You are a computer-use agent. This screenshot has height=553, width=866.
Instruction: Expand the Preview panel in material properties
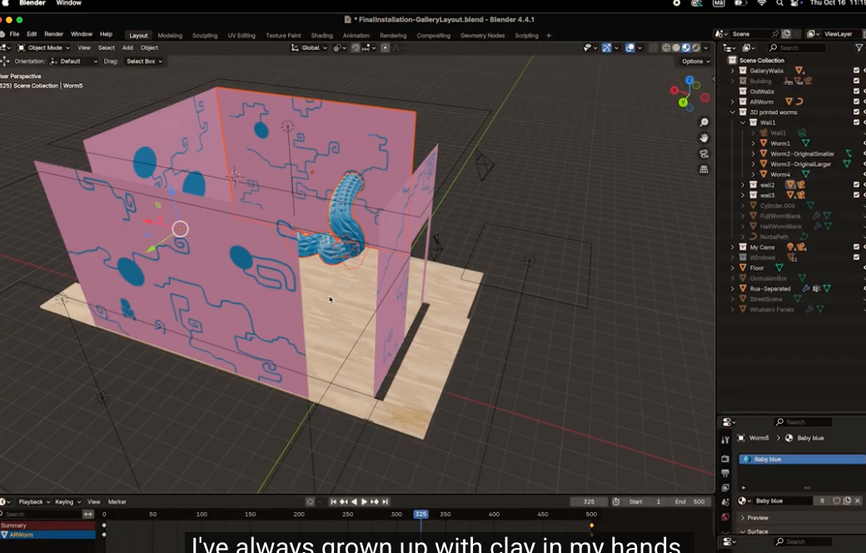click(x=758, y=517)
